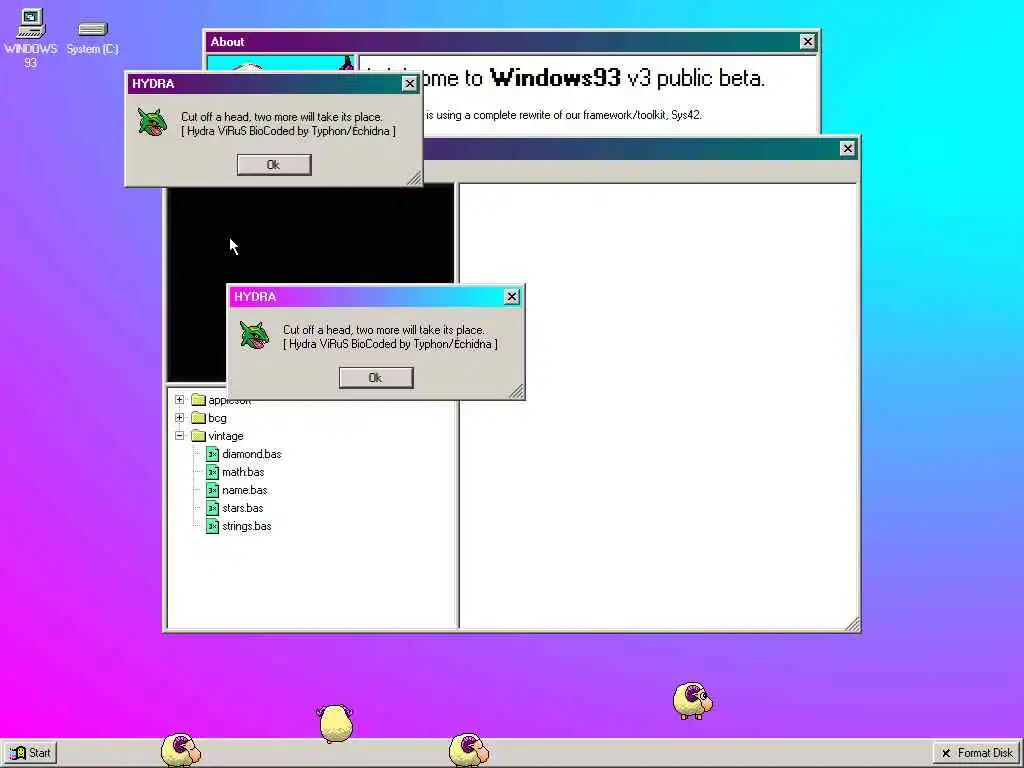Select the vintage folder icon
The image size is (1024, 768).
pos(199,436)
